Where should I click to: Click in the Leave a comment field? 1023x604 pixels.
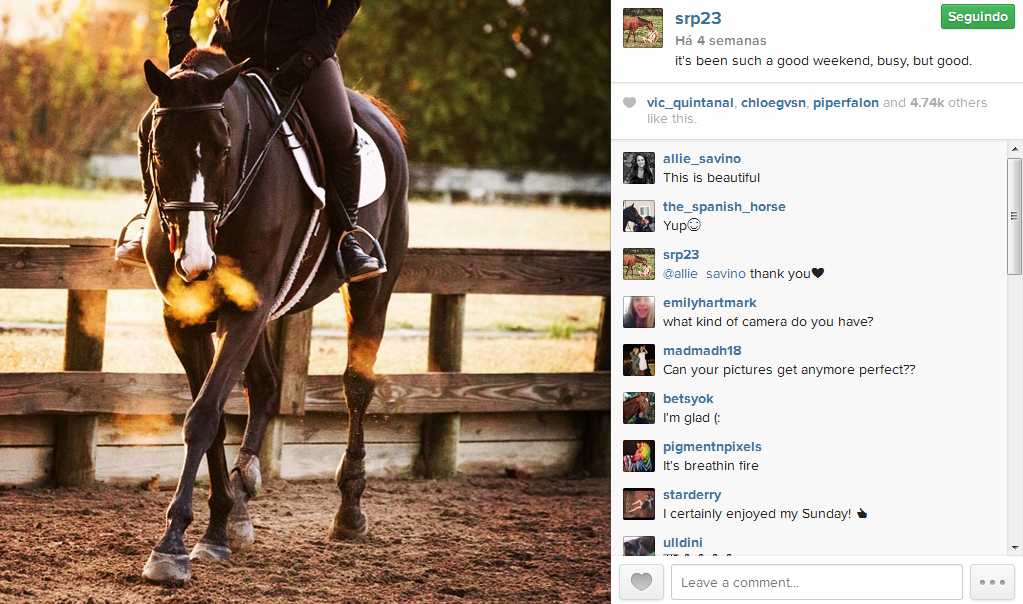click(816, 582)
